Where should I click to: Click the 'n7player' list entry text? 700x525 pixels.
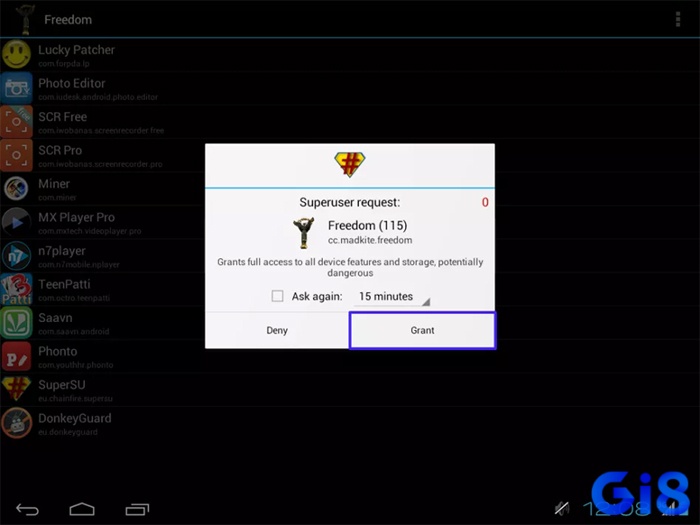tap(62, 251)
